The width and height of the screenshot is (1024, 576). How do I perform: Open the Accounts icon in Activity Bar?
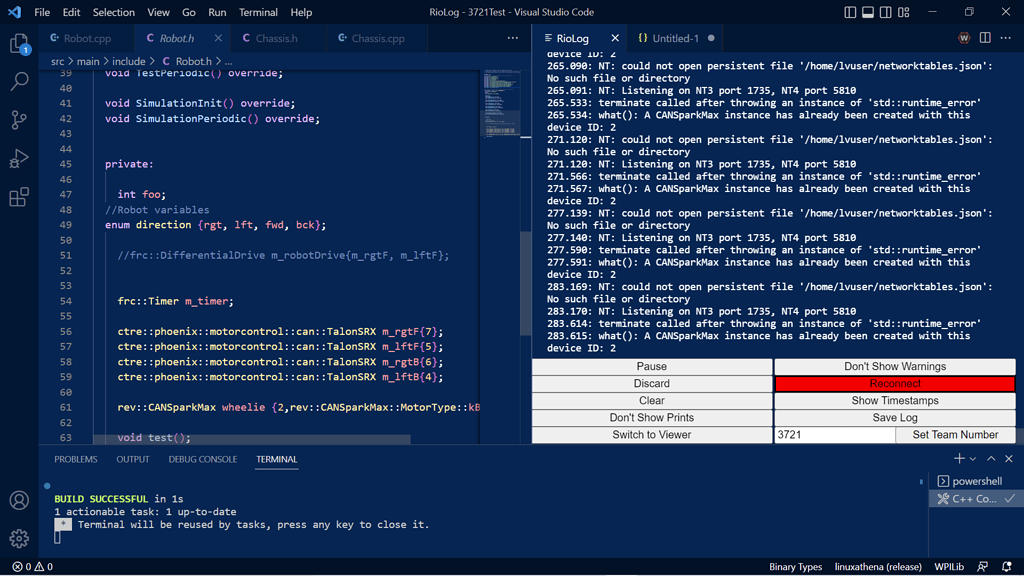pyautogui.click(x=19, y=501)
